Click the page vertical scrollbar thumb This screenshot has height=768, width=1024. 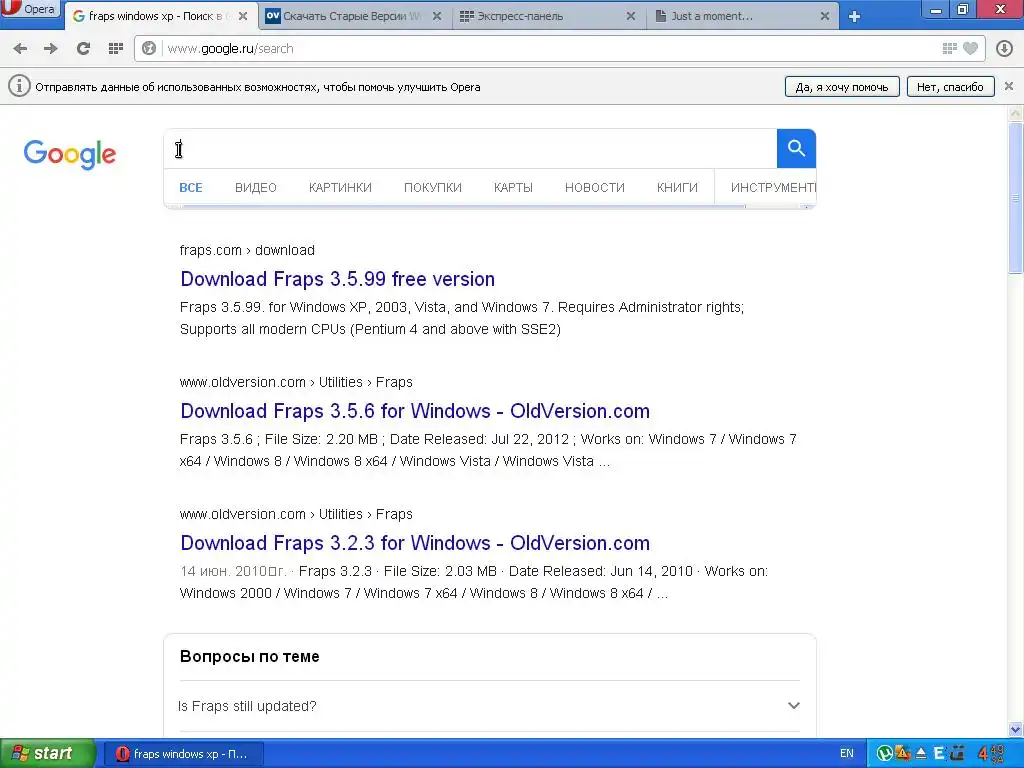[1016, 199]
